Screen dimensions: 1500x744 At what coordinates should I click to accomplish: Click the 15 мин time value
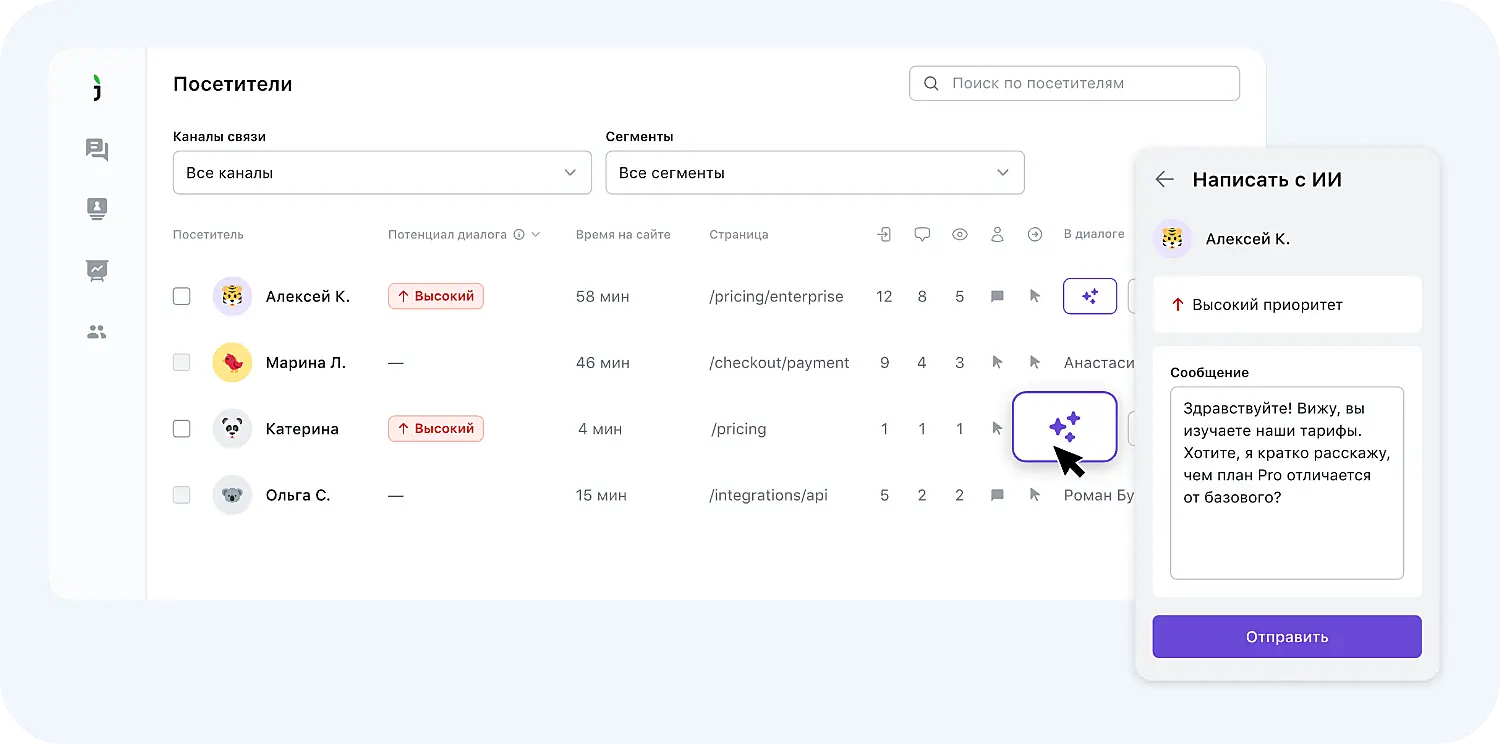click(602, 495)
